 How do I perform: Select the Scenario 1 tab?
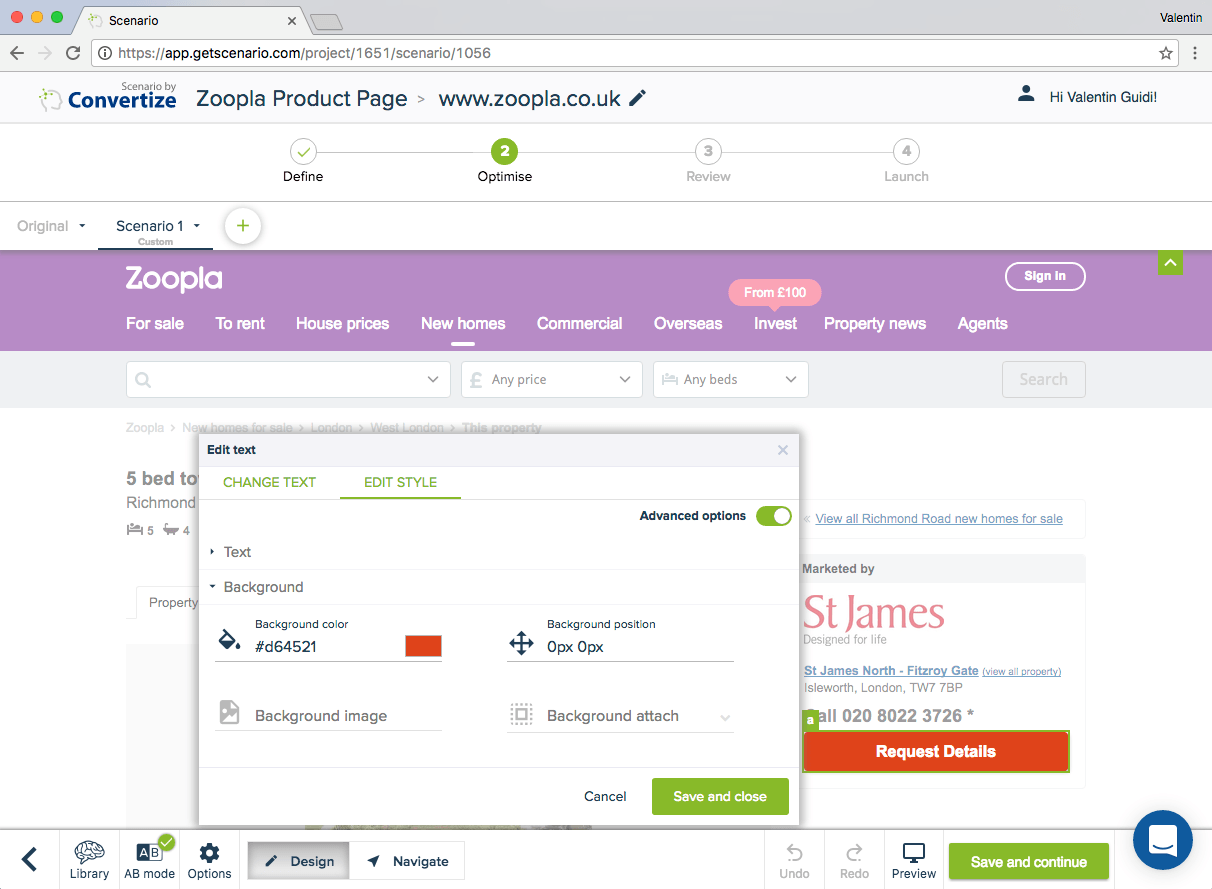[150, 226]
